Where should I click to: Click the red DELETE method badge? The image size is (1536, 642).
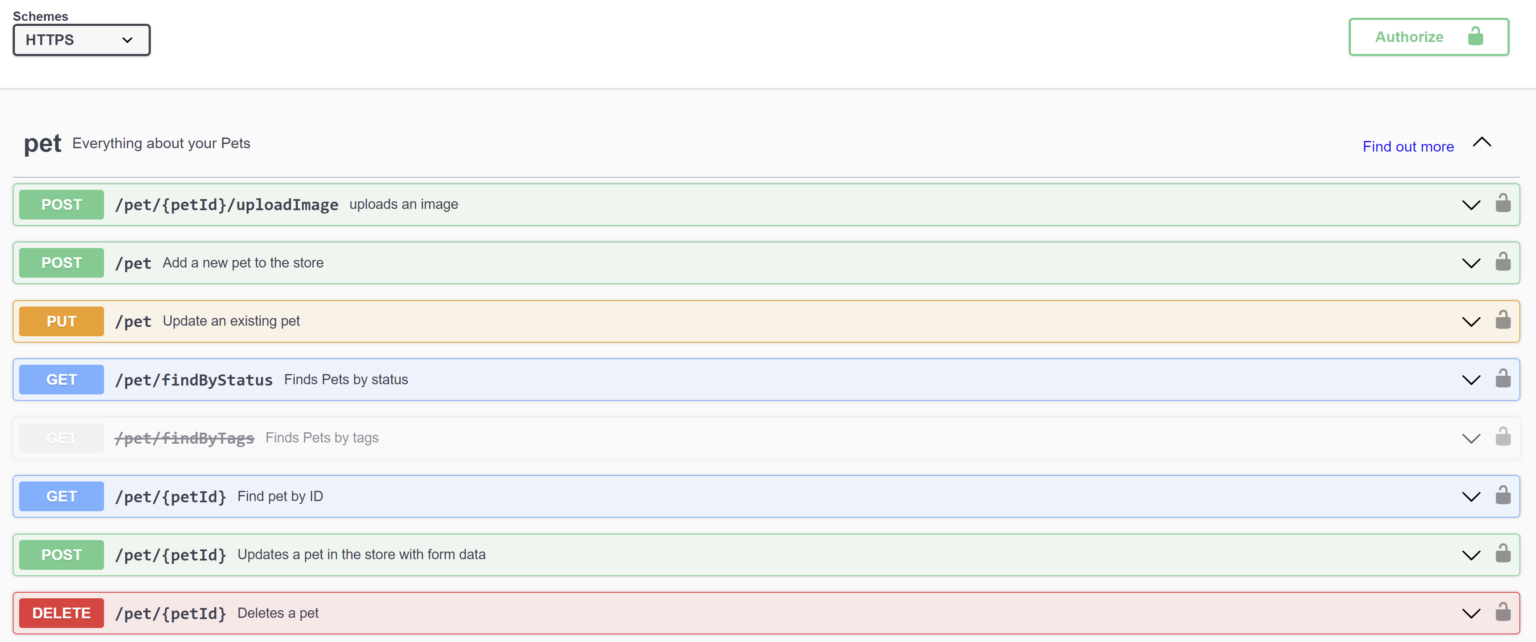[x=61, y=613]
